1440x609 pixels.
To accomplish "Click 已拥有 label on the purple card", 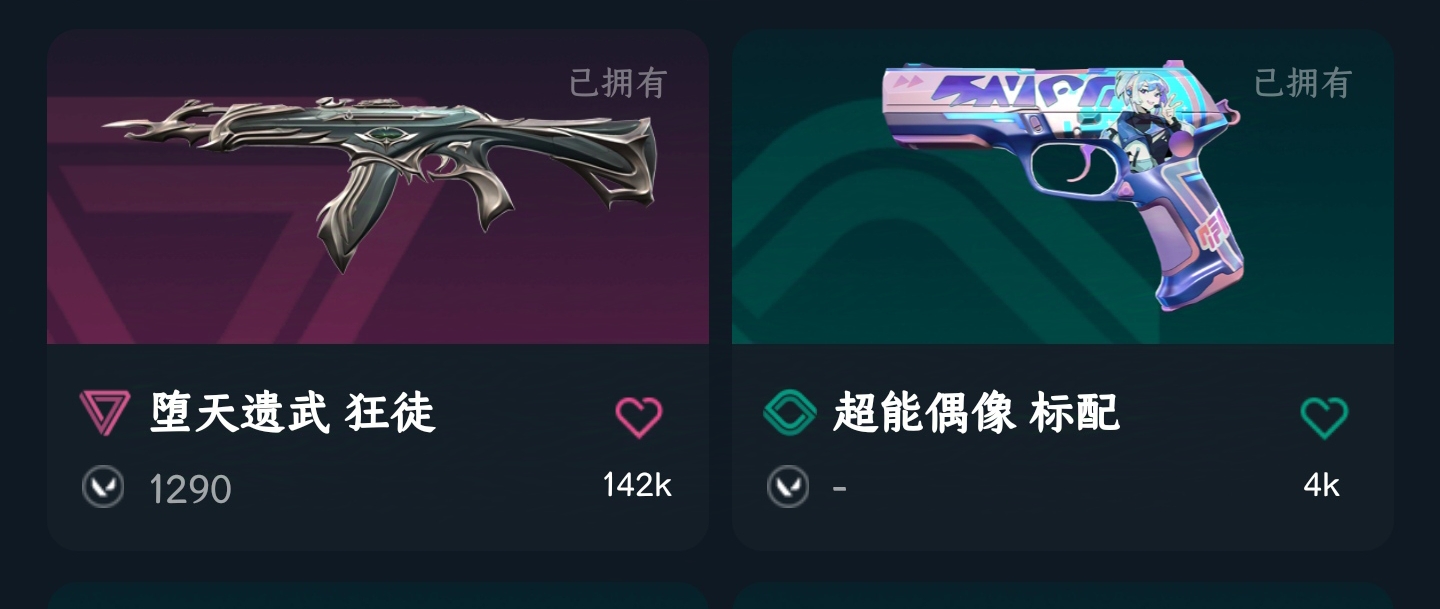I will tap(618, 83).
